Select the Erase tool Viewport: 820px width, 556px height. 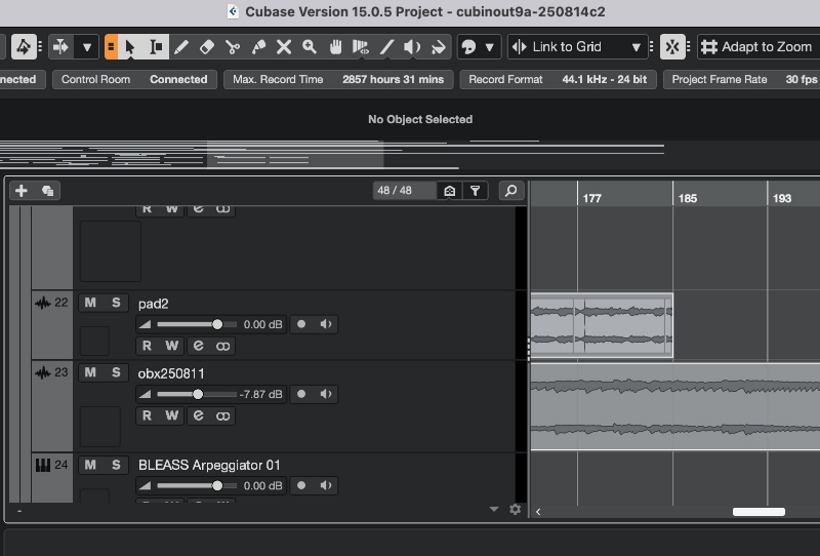point(207,47)
